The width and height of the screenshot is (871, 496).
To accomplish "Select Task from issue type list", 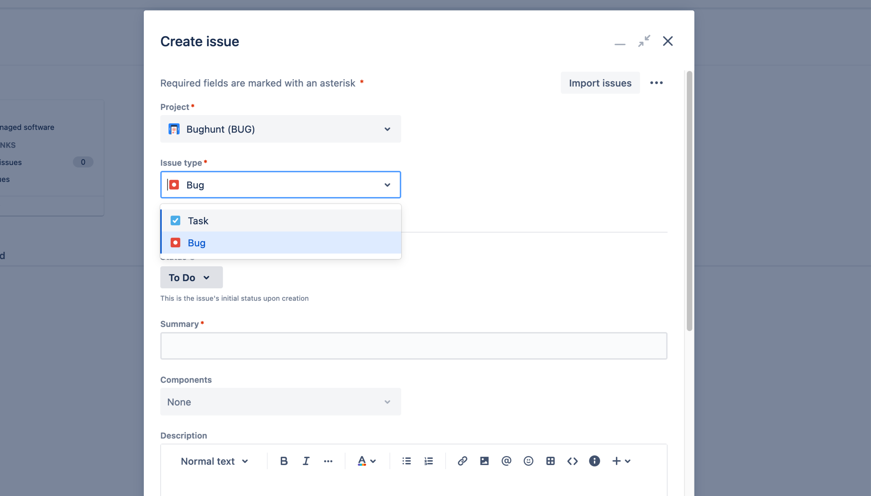I will [198, 221].
